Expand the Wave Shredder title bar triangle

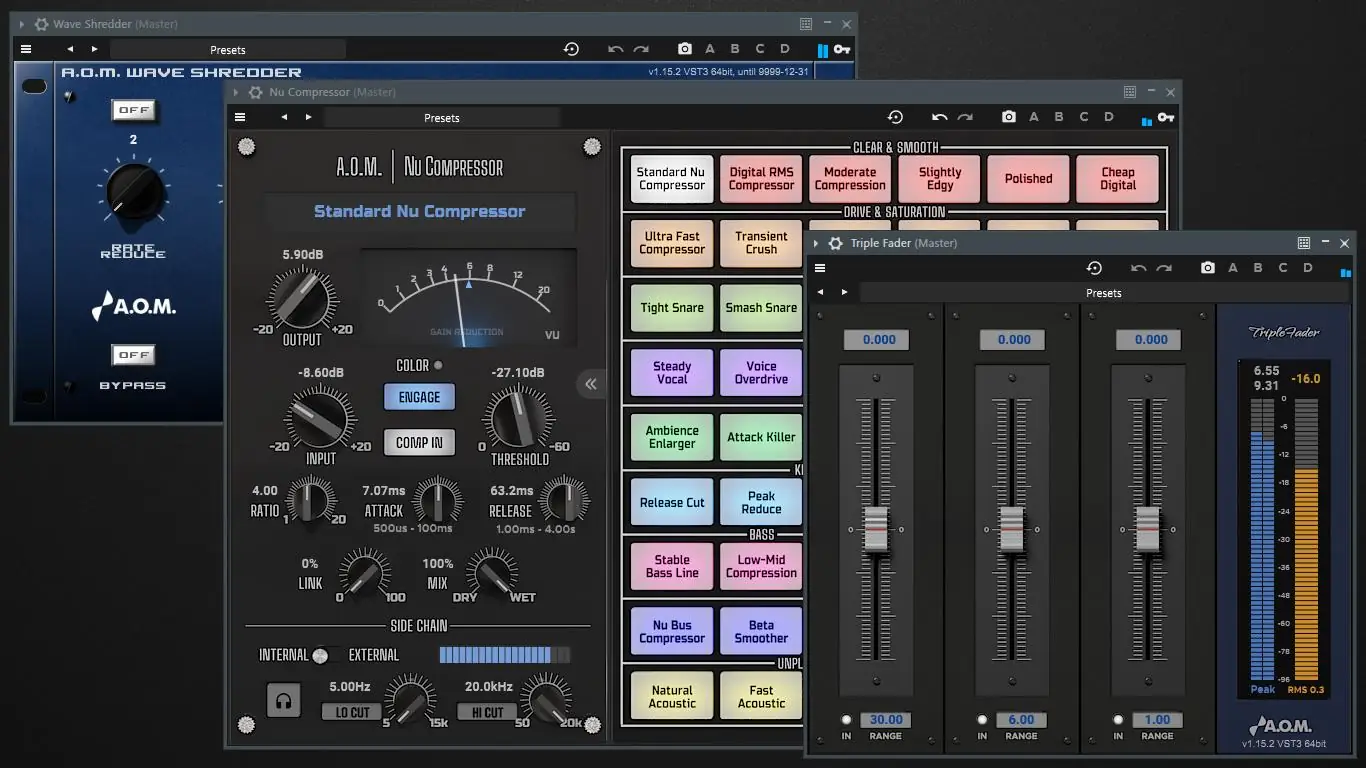coord(22,24)
